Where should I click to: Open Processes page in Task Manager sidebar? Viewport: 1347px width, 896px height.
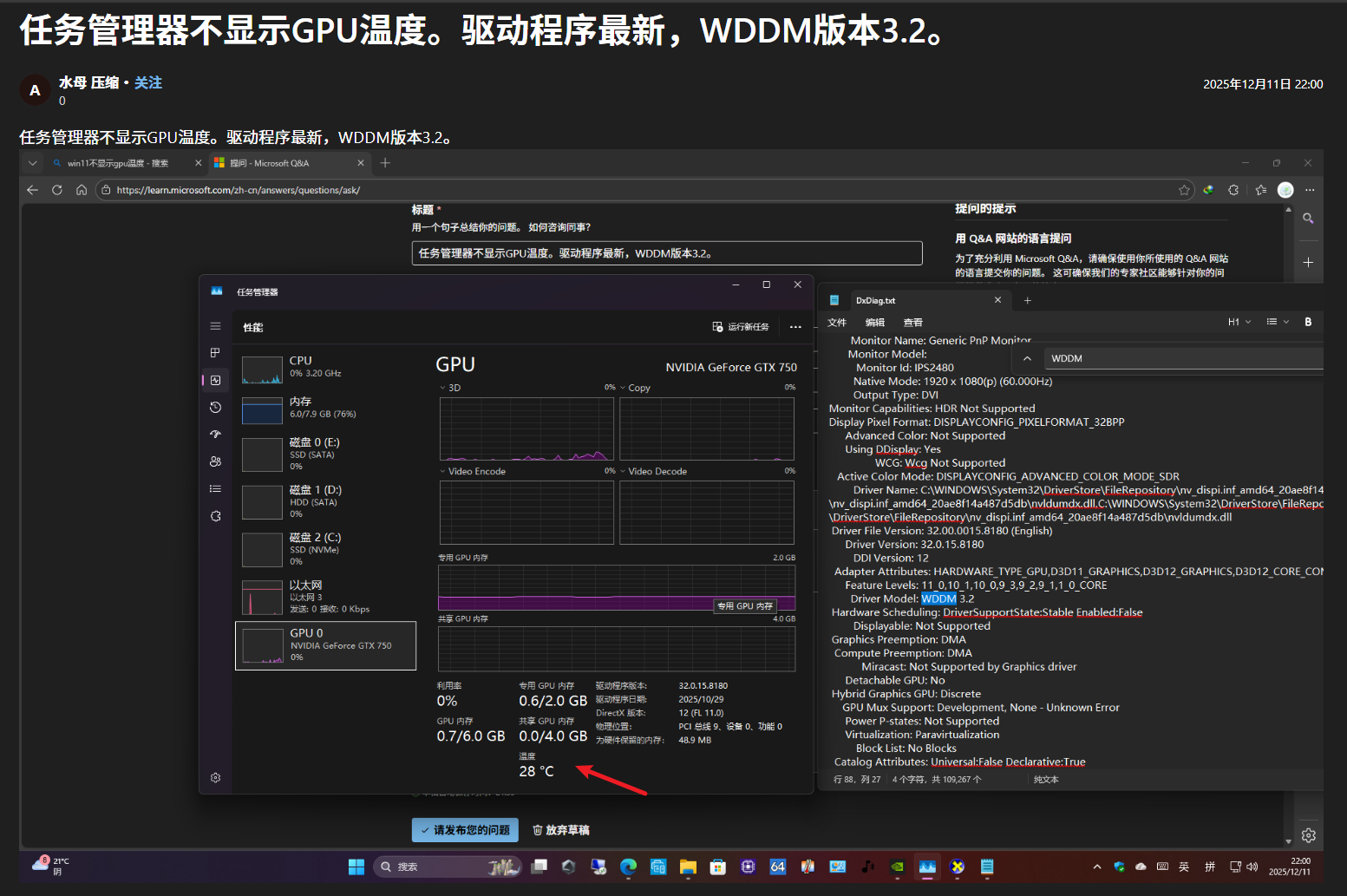215,353
